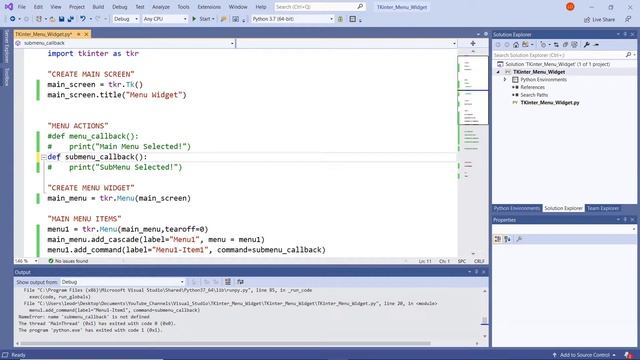
Task: Toggle the pin on TKinter_Menu_Widget.py tab
Action: [x=79, y=34]
